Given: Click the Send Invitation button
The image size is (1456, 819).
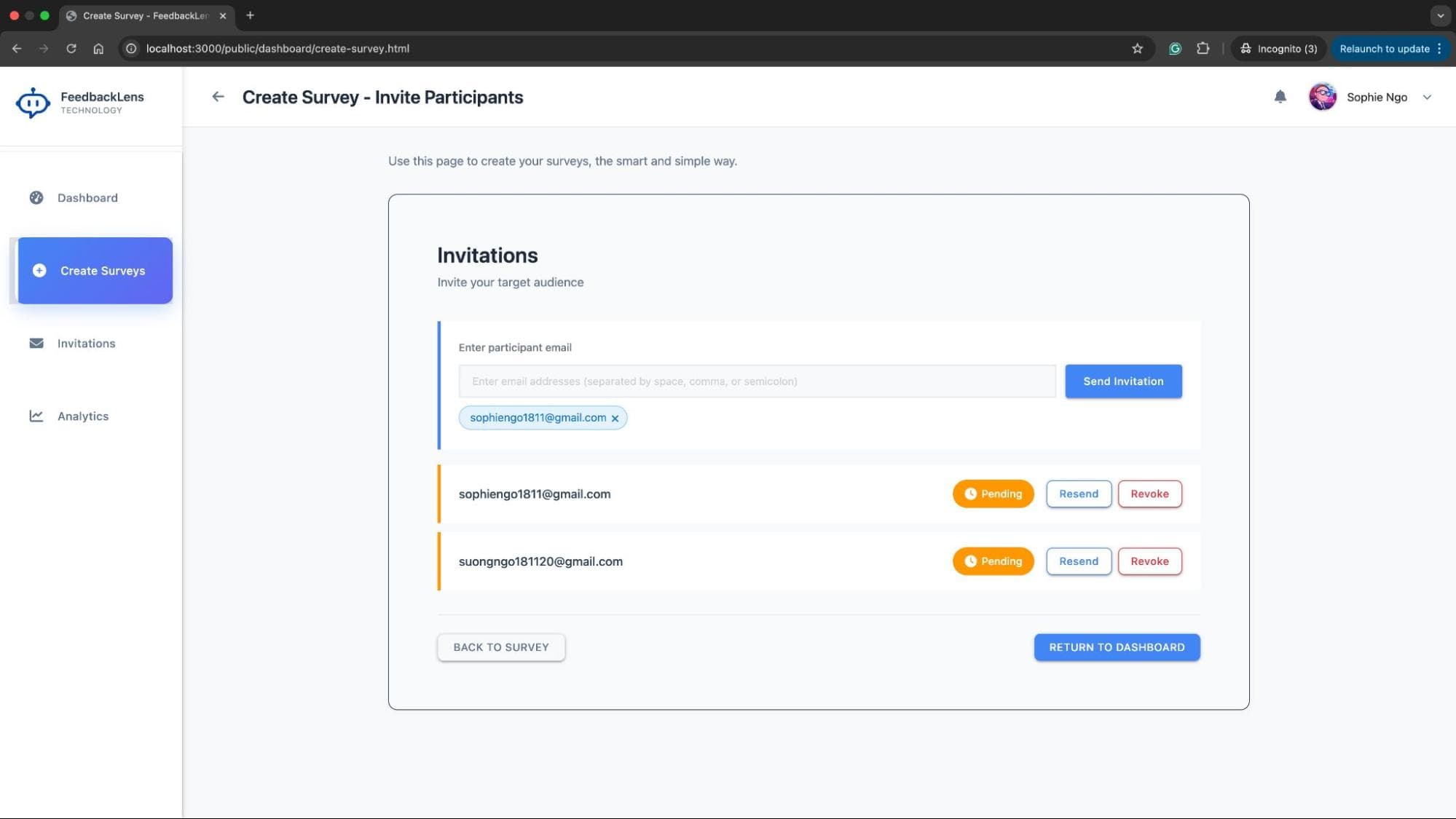Looking at the screenshot, I should click(x=1123, y=381).
